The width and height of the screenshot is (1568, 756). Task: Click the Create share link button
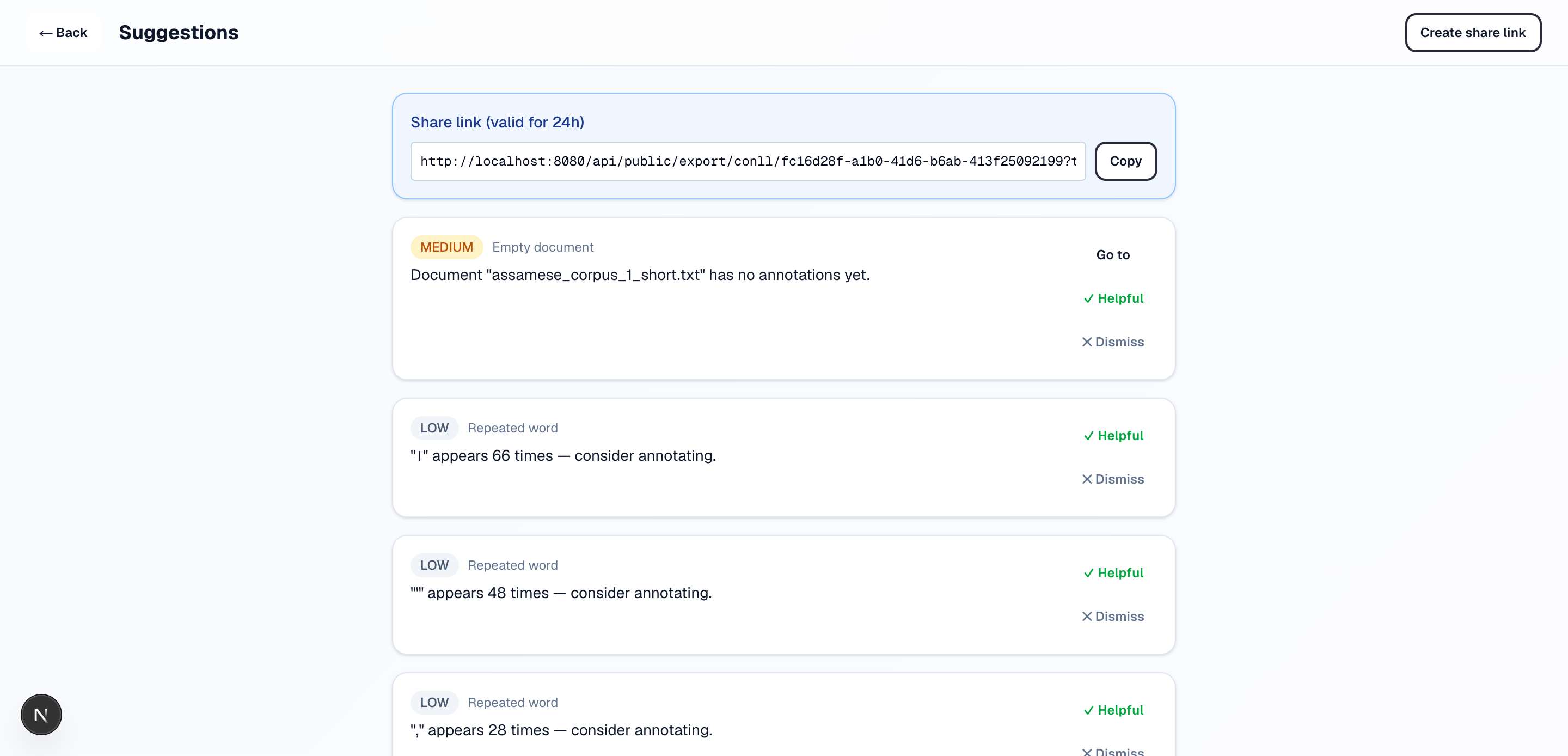tap(1472, 33)
